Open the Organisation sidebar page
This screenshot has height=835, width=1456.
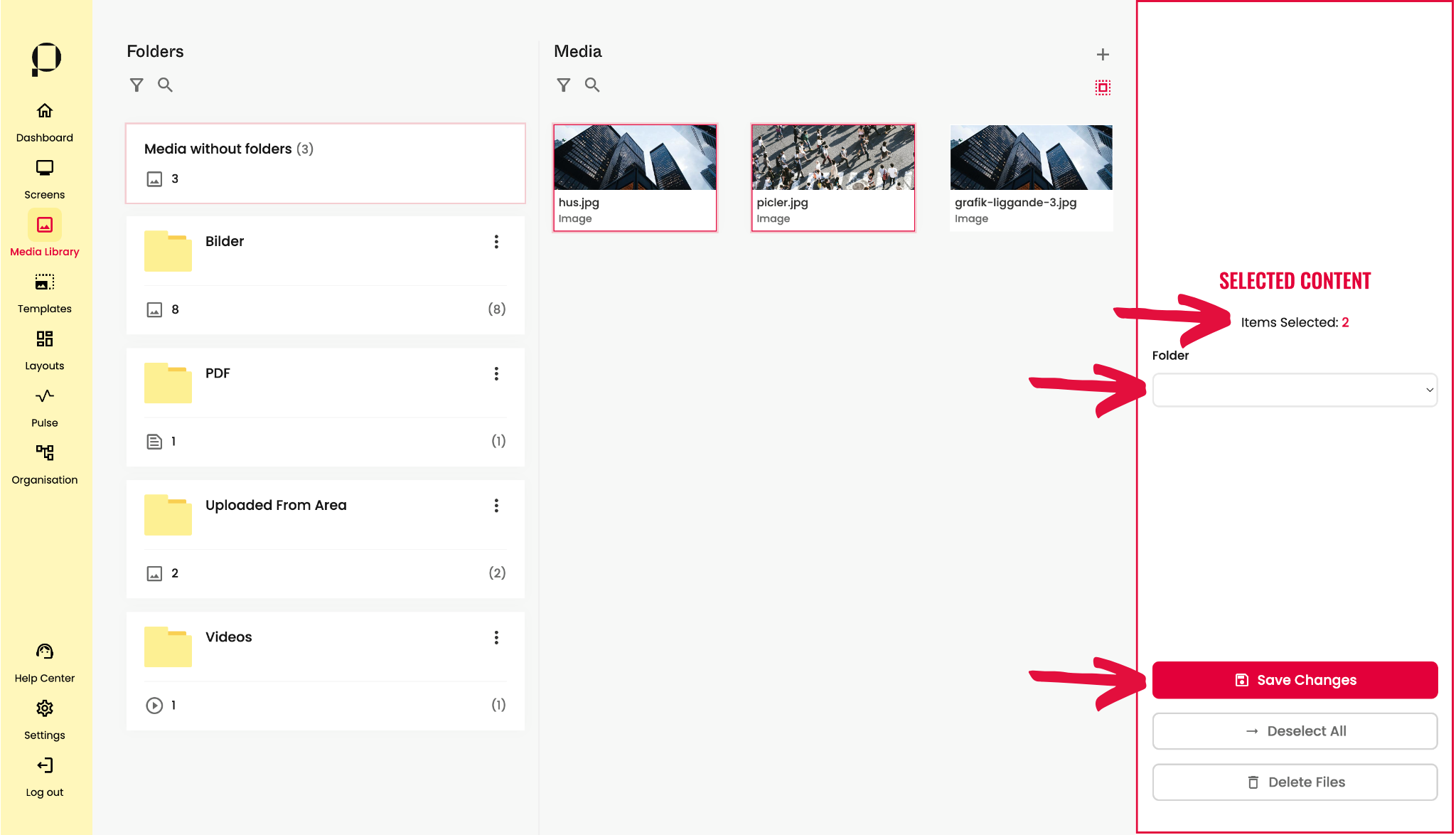pyautogui.click(x=44, y=464)
